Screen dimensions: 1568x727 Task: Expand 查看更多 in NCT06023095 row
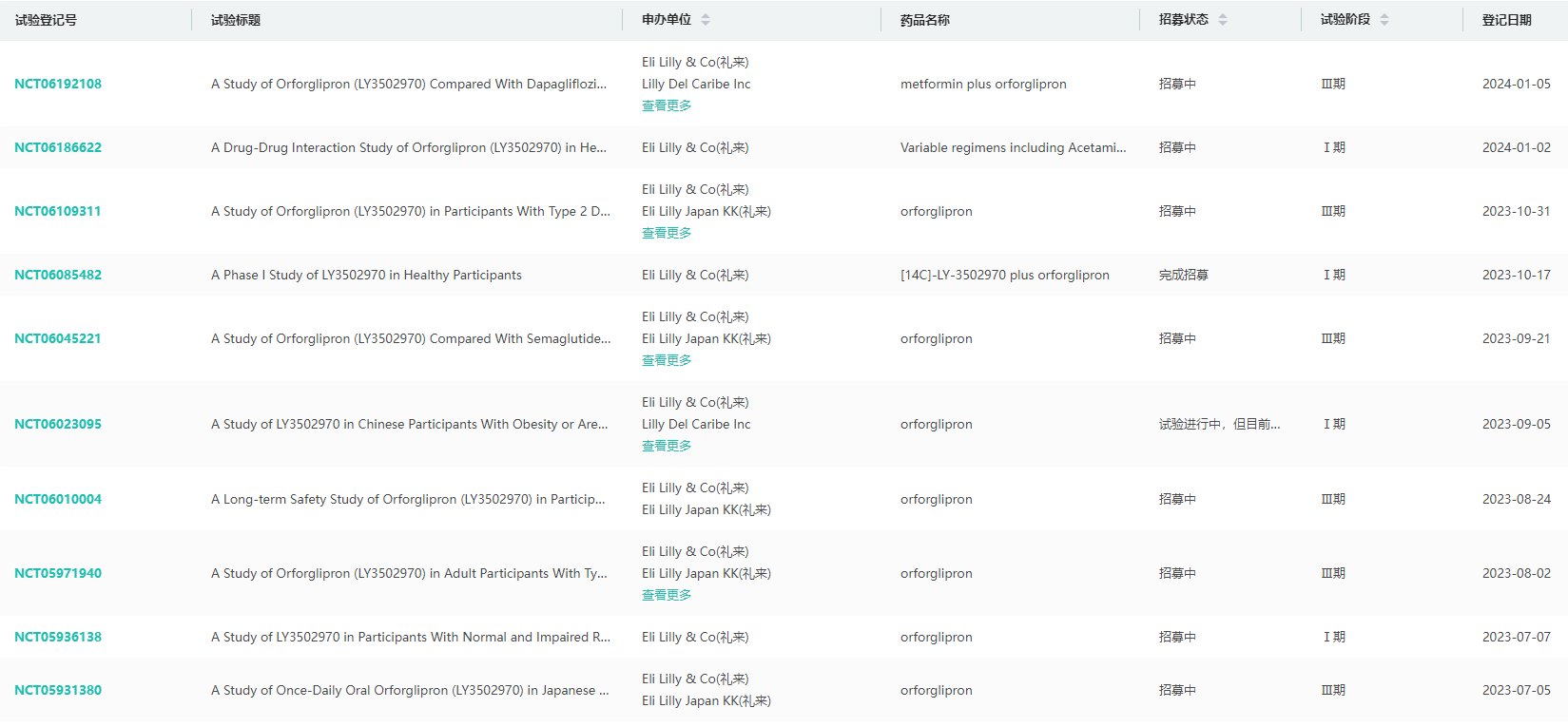[666, 446]
